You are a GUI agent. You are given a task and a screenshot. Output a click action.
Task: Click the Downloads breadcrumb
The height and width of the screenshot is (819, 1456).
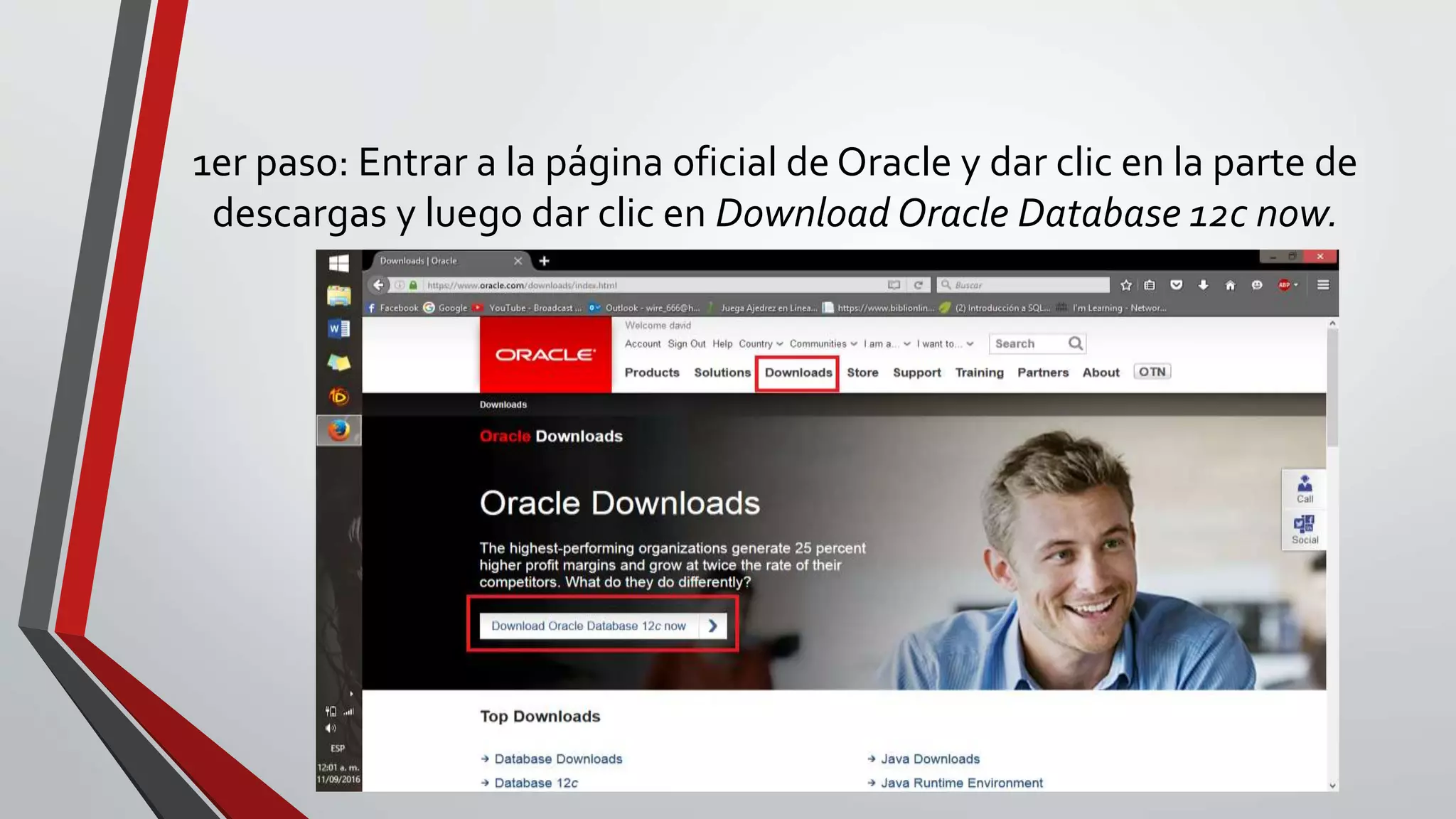click(503, 405)
